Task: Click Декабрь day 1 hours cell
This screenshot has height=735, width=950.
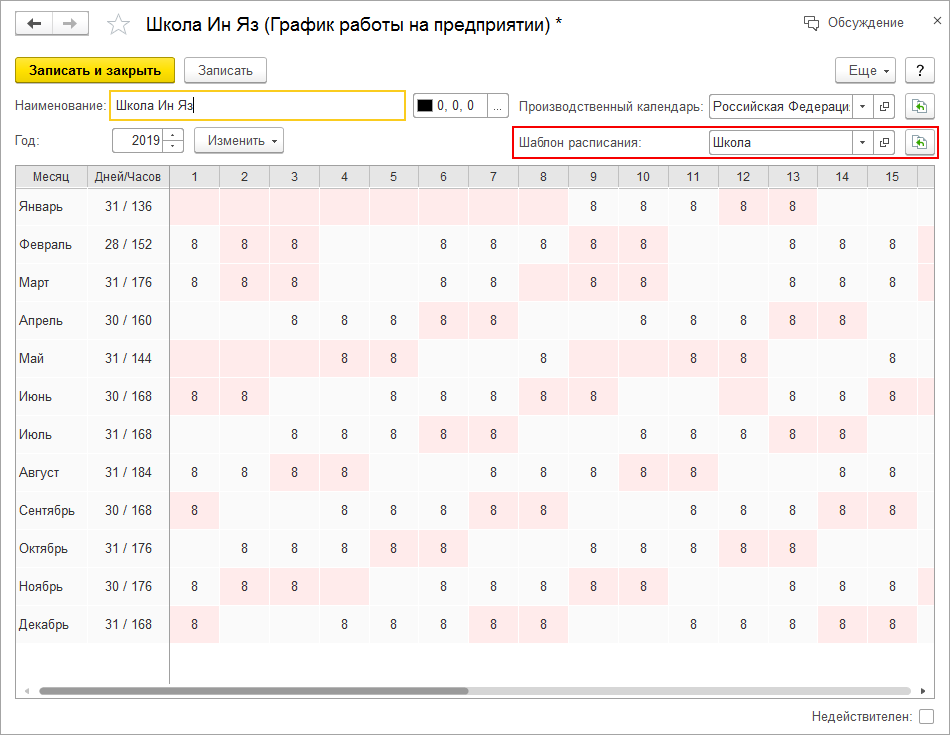Action: pyautogui.click(x=194, y=624)
